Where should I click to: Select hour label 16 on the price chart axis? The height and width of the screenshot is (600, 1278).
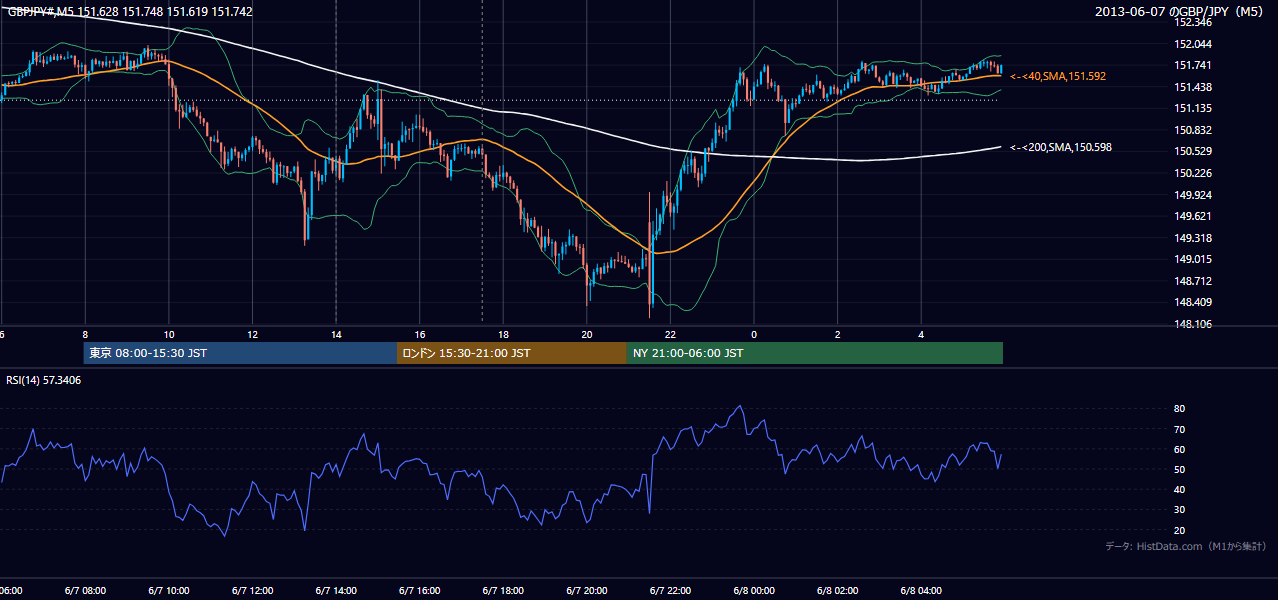click(x=420, y=335)
